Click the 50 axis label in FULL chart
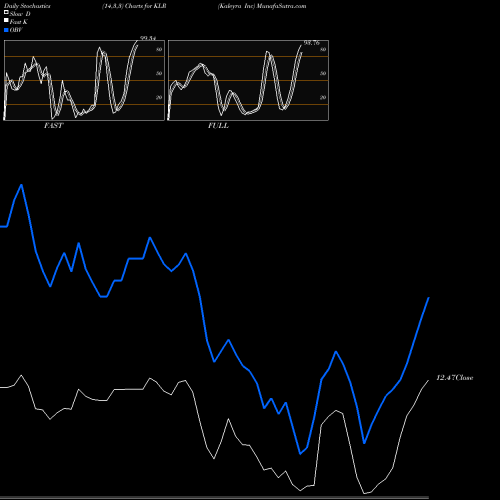This screenshot has width=500, height=500. click(x=323, y=73)
